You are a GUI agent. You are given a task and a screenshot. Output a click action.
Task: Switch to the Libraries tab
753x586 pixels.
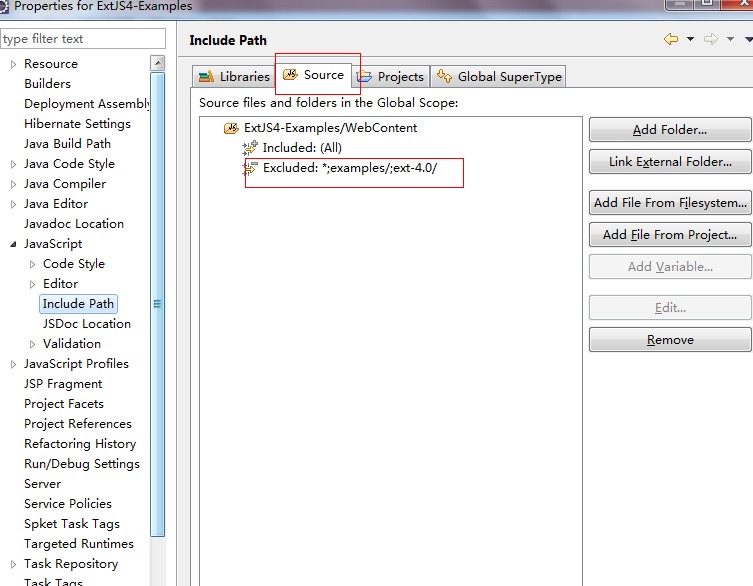click(233, 76)
